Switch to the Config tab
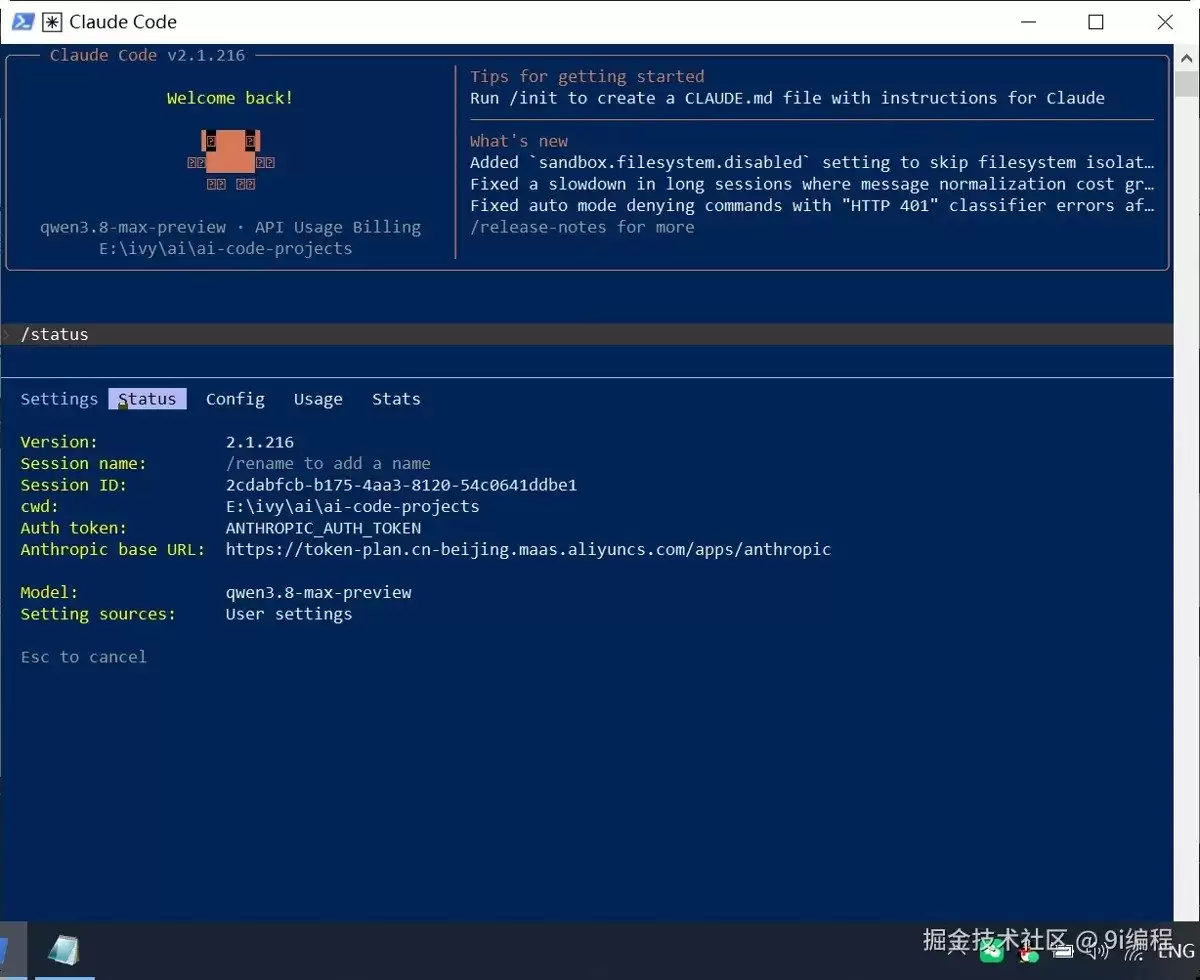Image resolution: width=1200 pixels, height=980 pixels. (235, 399)
